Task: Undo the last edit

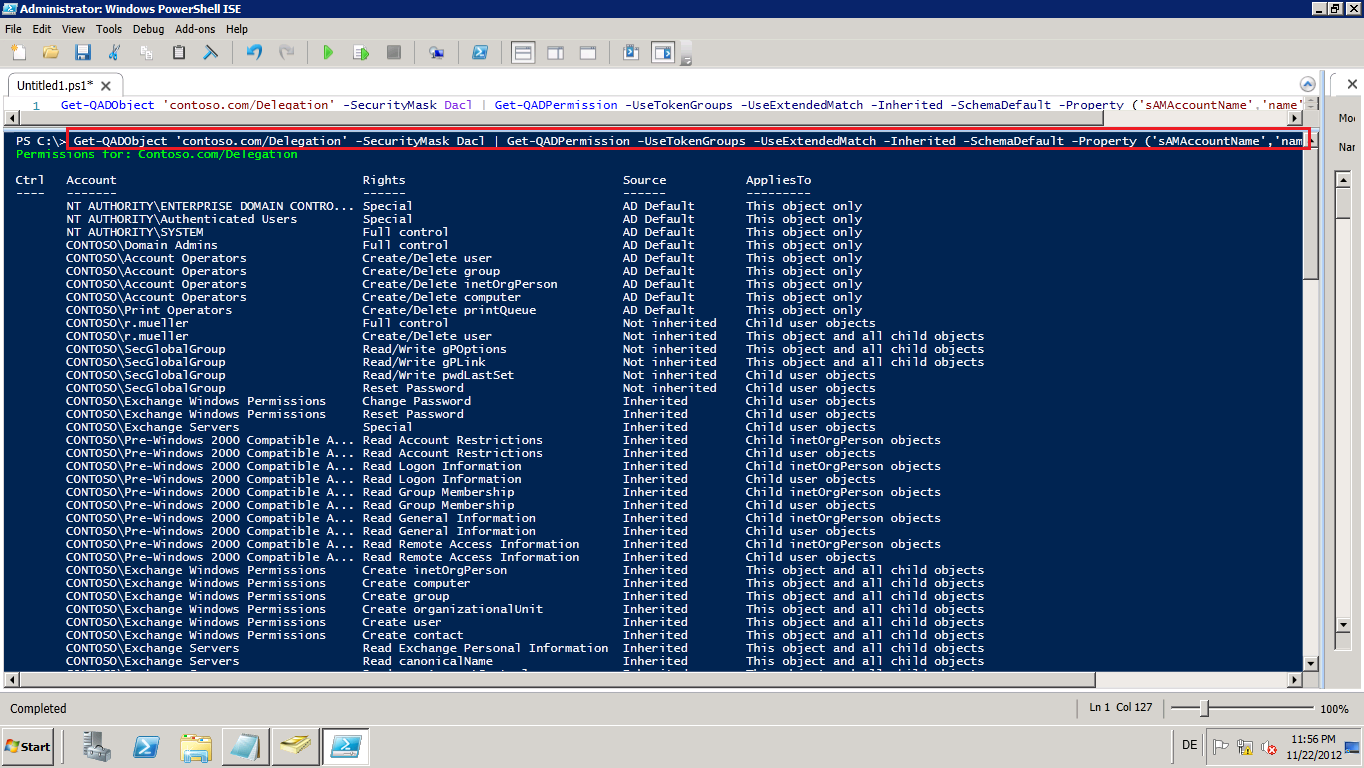Action: pos(254,52)
